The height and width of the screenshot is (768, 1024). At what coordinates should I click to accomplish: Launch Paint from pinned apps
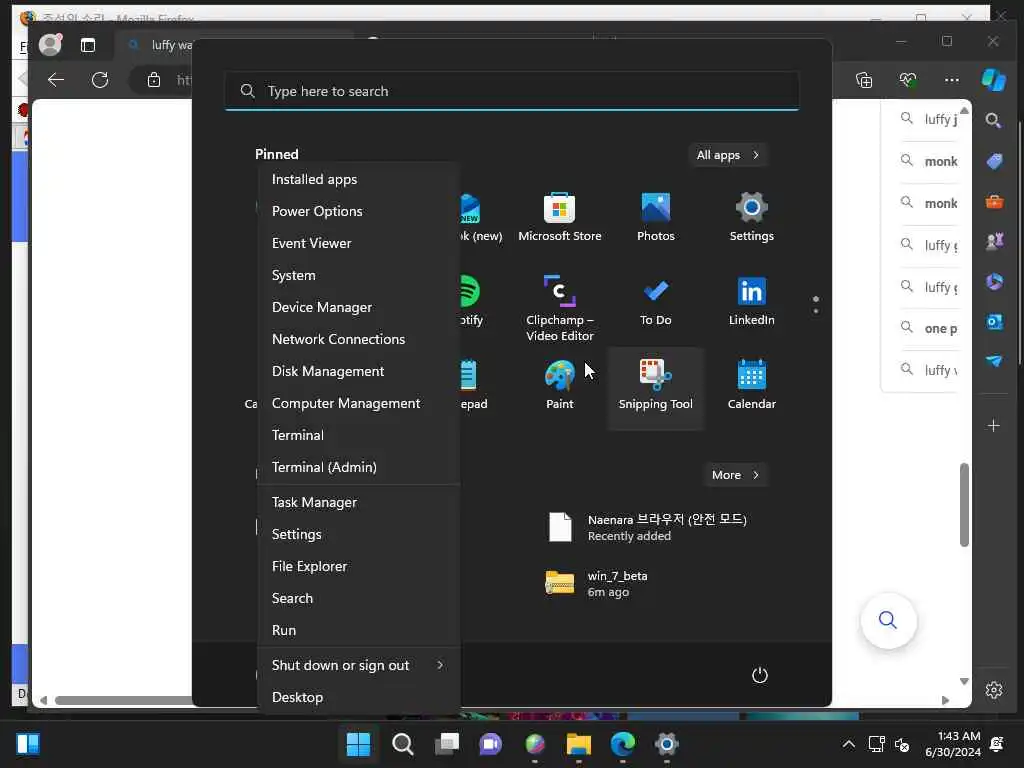point(560,385)
